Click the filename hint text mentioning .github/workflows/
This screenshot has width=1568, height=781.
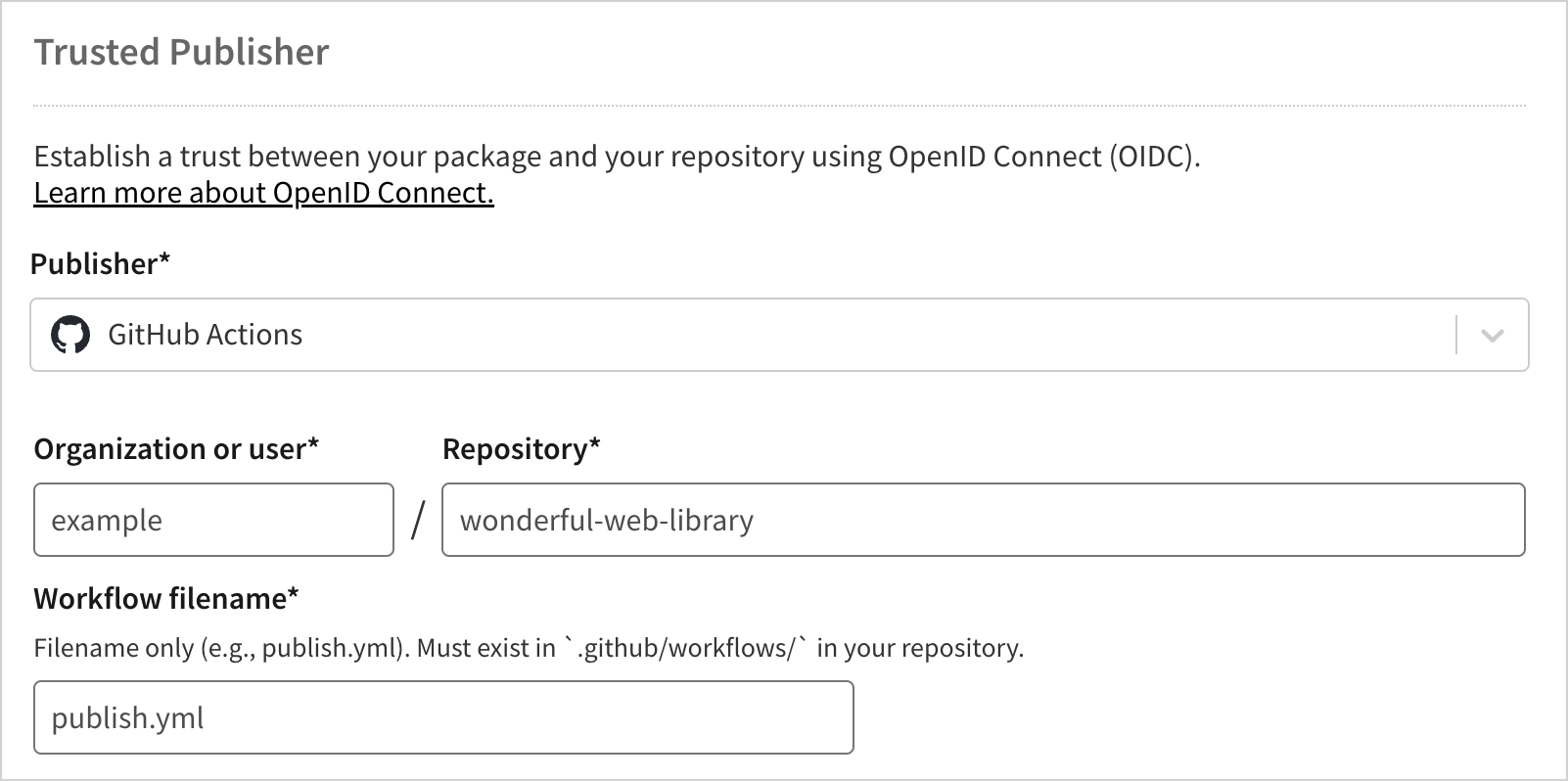point(529,647)
